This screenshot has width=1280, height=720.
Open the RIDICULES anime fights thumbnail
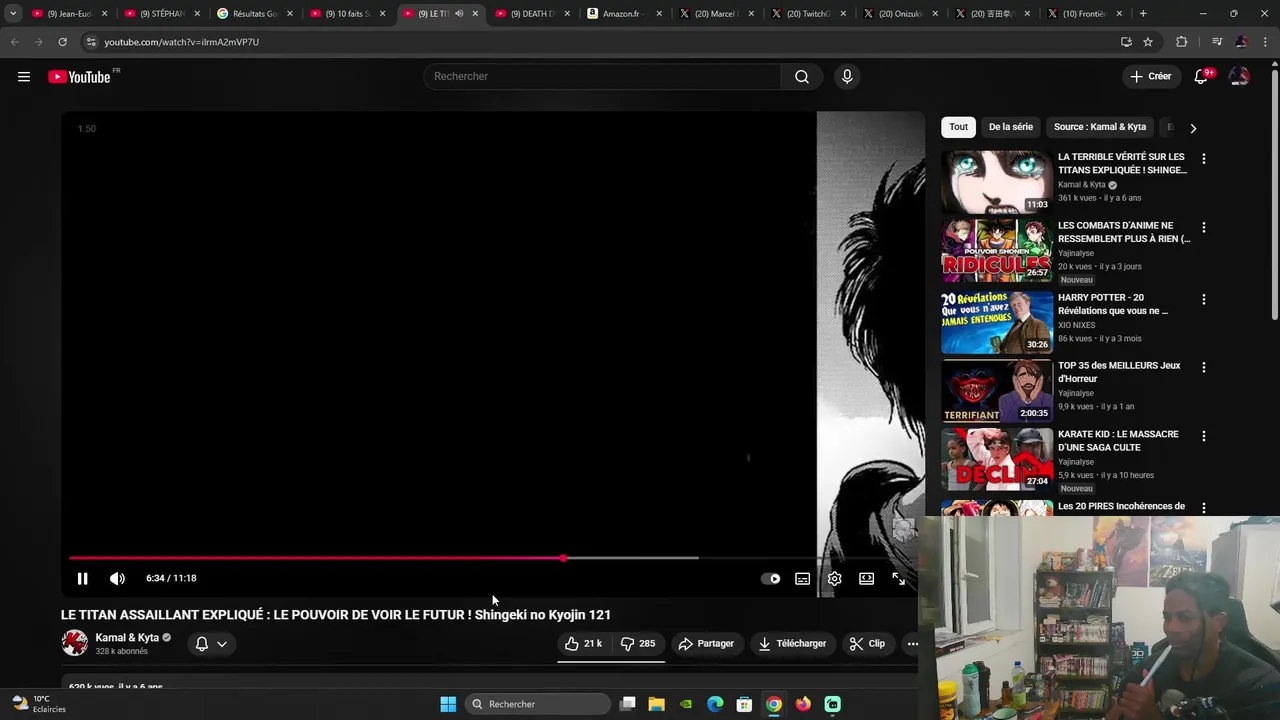click(996, 251)
